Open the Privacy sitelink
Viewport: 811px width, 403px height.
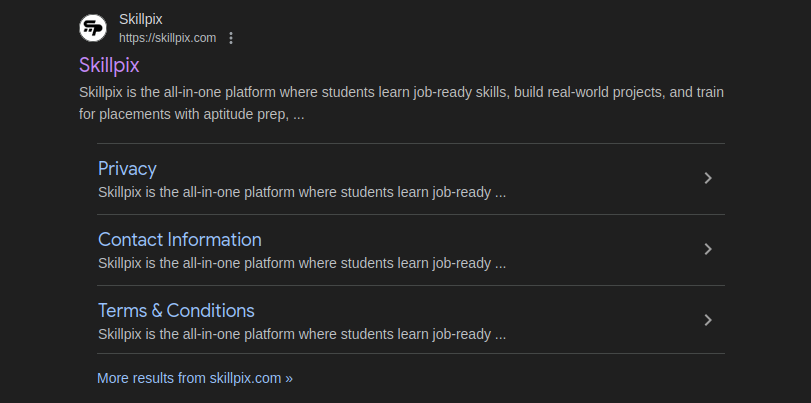[127, 169]
